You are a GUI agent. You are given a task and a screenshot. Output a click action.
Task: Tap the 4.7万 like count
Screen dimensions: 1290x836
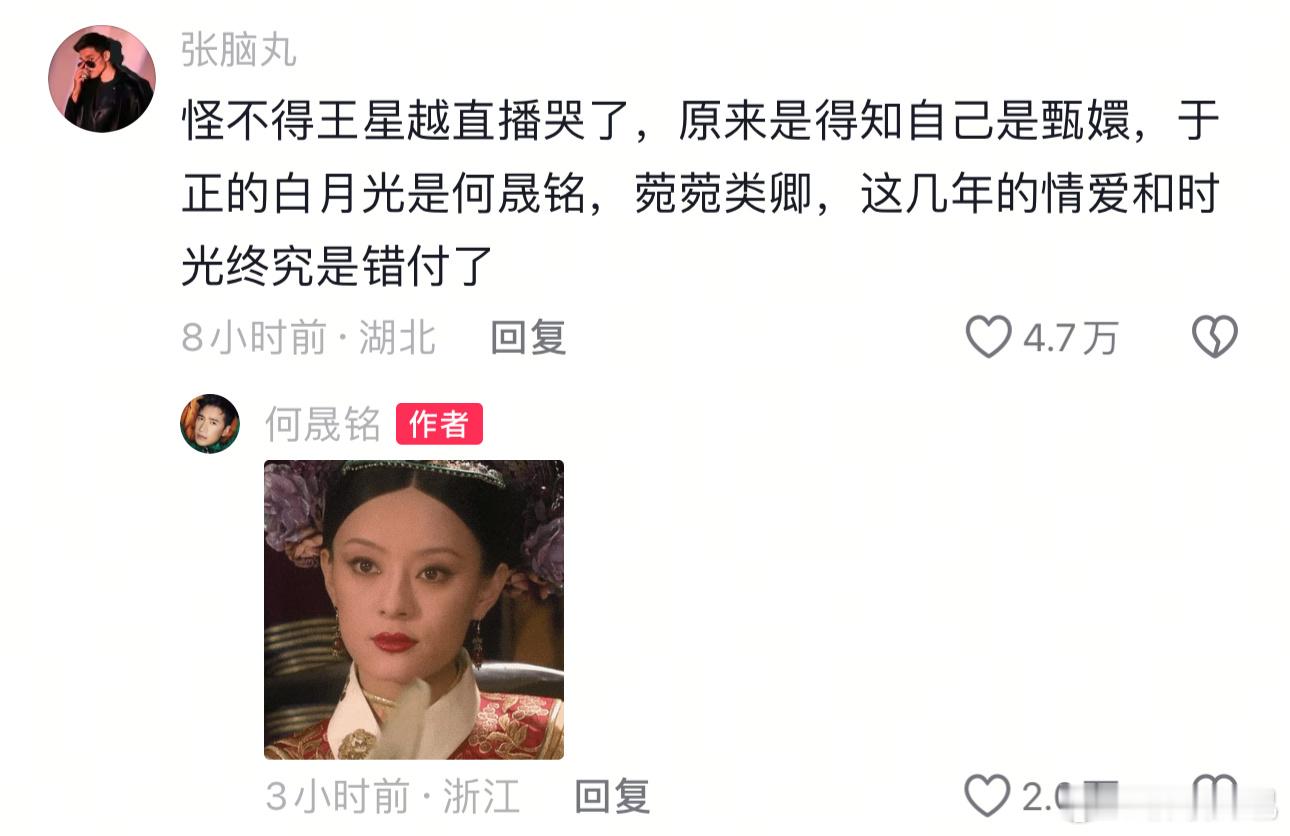1069,339
